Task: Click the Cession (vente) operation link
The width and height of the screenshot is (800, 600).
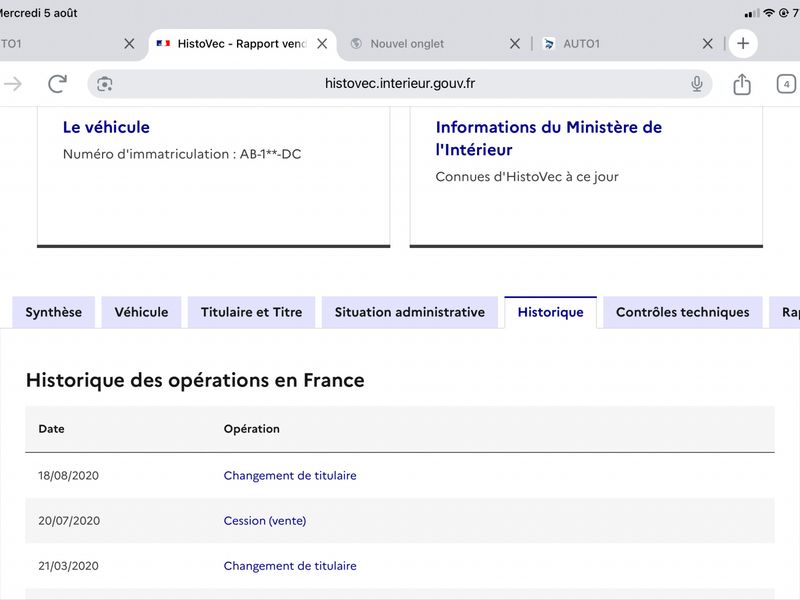Action: click(x=265, y=521)
